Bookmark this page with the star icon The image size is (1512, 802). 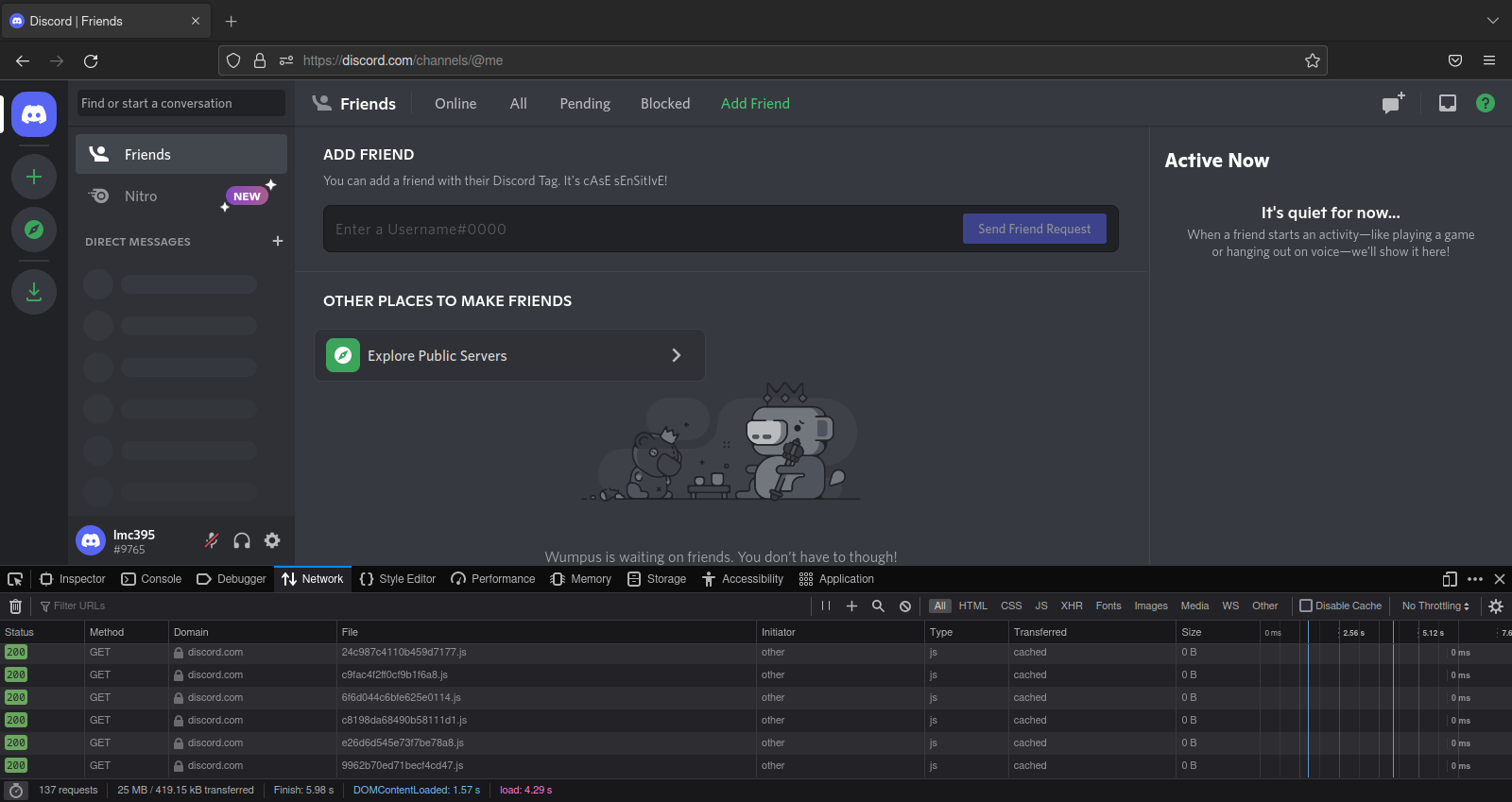point(1313,60)
